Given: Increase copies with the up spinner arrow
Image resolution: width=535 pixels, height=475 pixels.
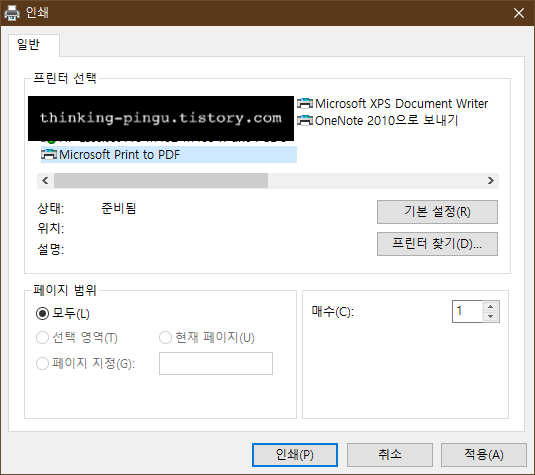Looking at the screenshot, I should pos(491,306).
